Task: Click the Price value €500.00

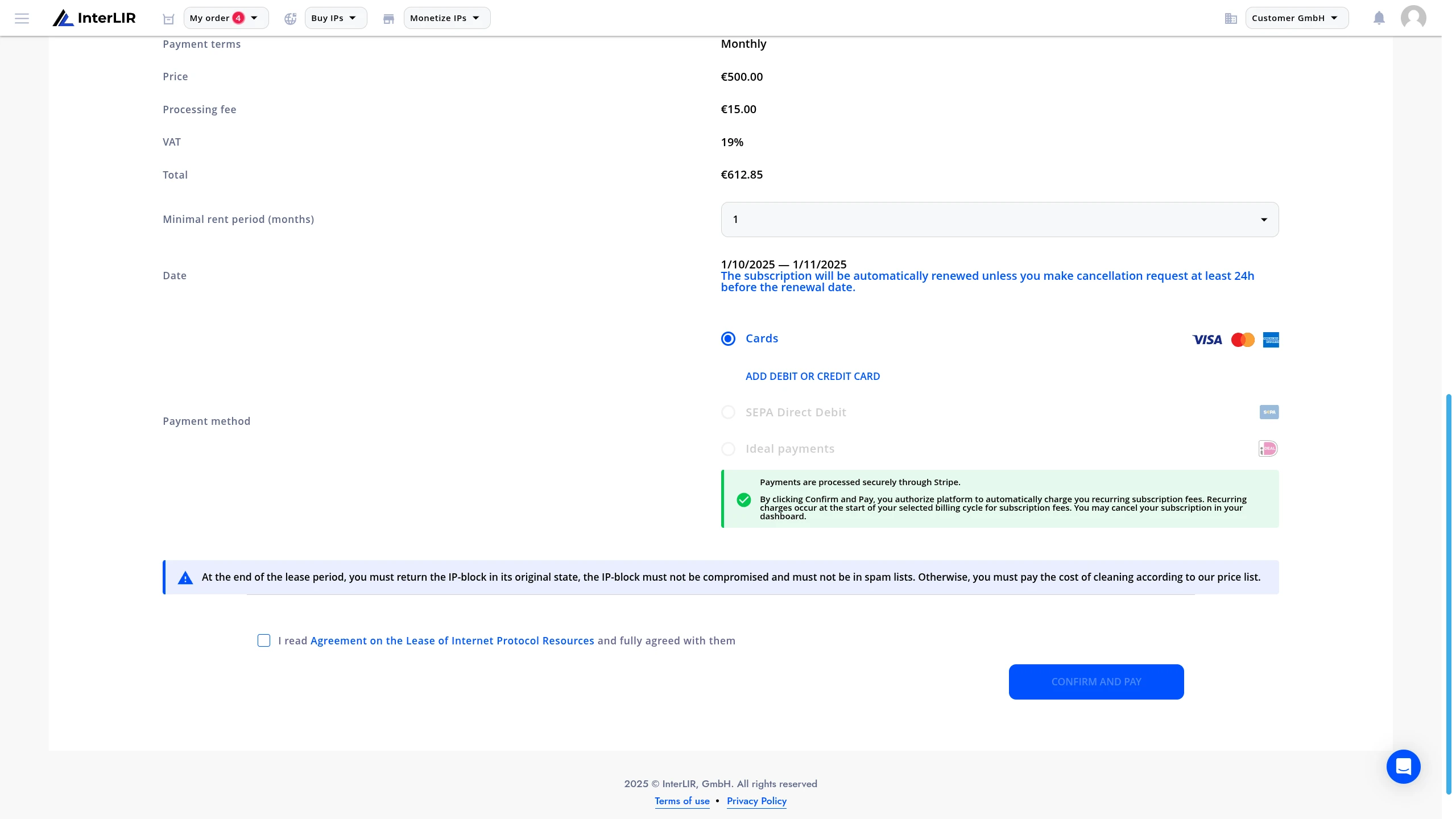Action: [742, 77]
